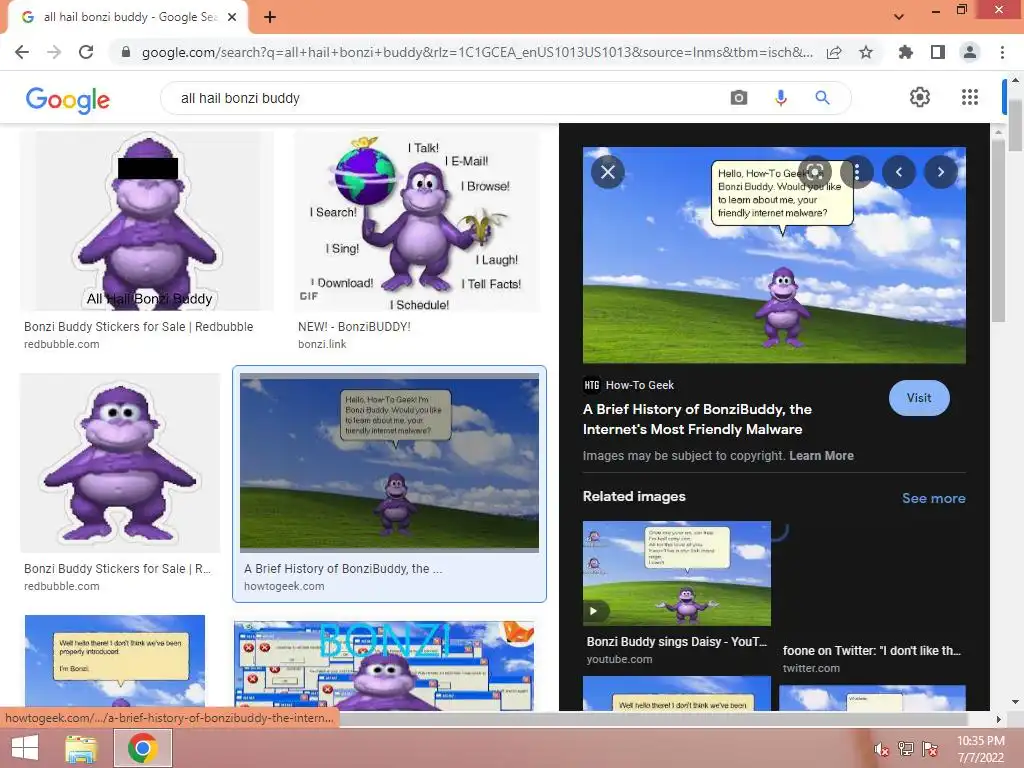Open File Explorer from taskbar
The width and height of the screenshot is (1024, 768).
tap(81, 748)
